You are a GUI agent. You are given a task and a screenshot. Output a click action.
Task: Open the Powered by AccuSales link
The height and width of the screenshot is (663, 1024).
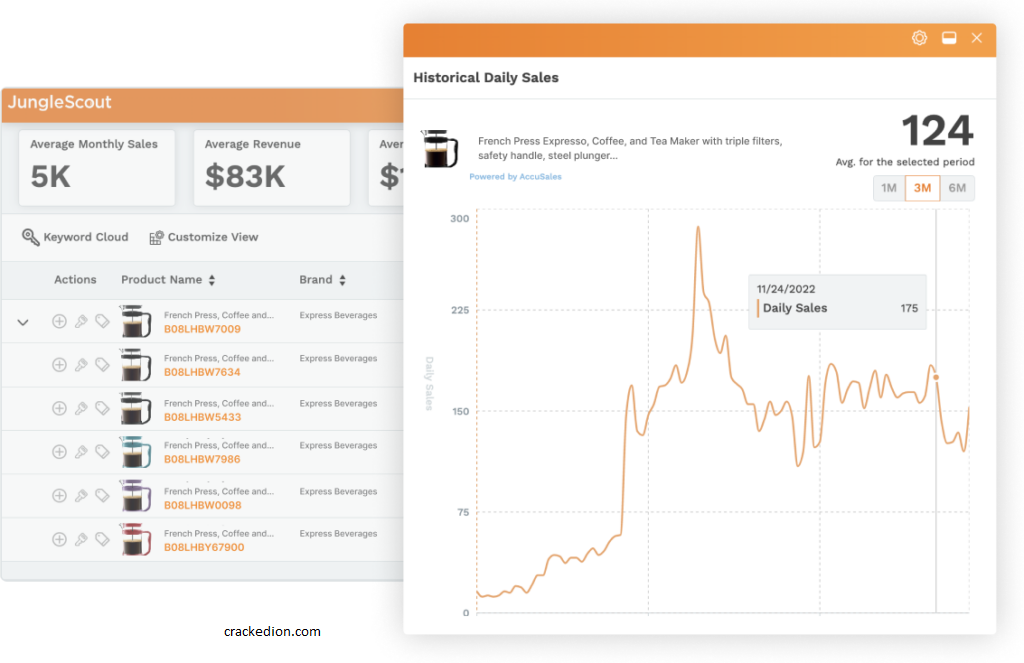[515, 176]
